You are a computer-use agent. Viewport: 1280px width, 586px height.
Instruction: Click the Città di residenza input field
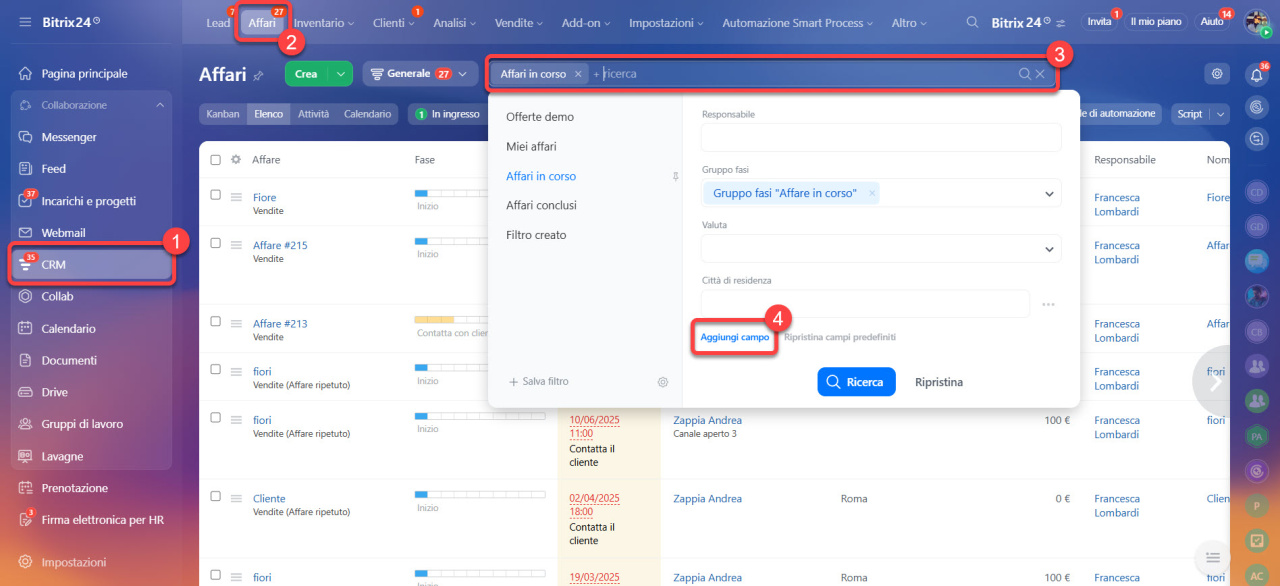click(x=865, y=304)
